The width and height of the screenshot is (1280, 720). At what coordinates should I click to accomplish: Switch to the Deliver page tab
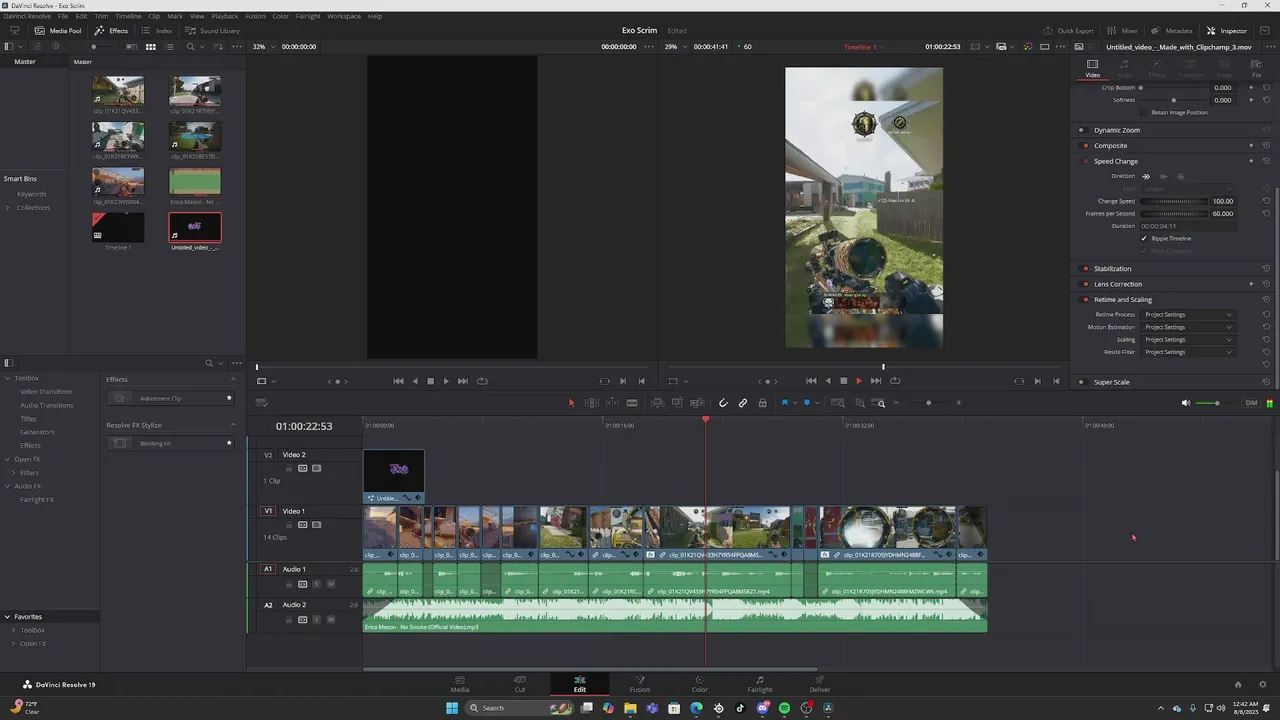820,683
